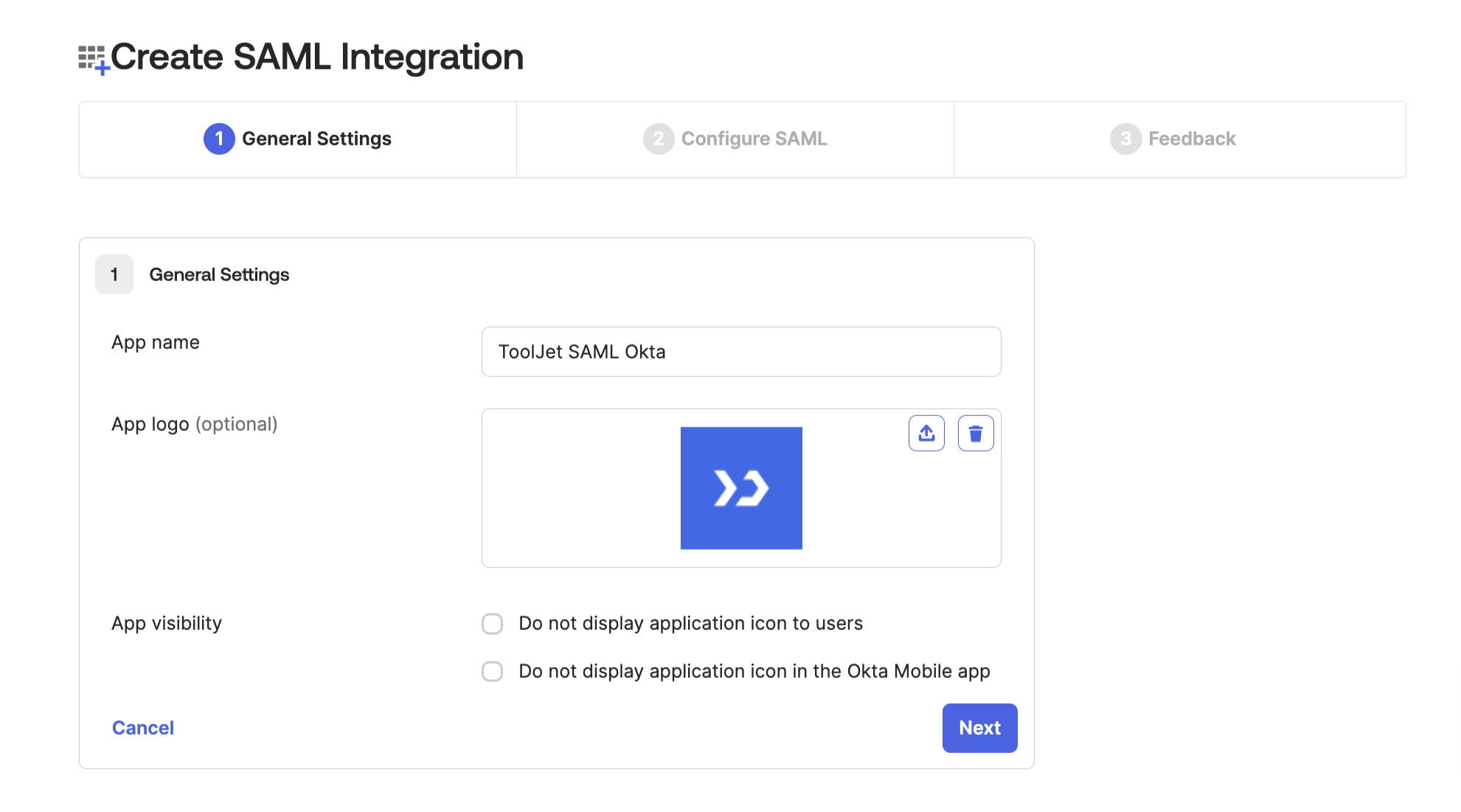Focus the App name text field

click(741, 352)
